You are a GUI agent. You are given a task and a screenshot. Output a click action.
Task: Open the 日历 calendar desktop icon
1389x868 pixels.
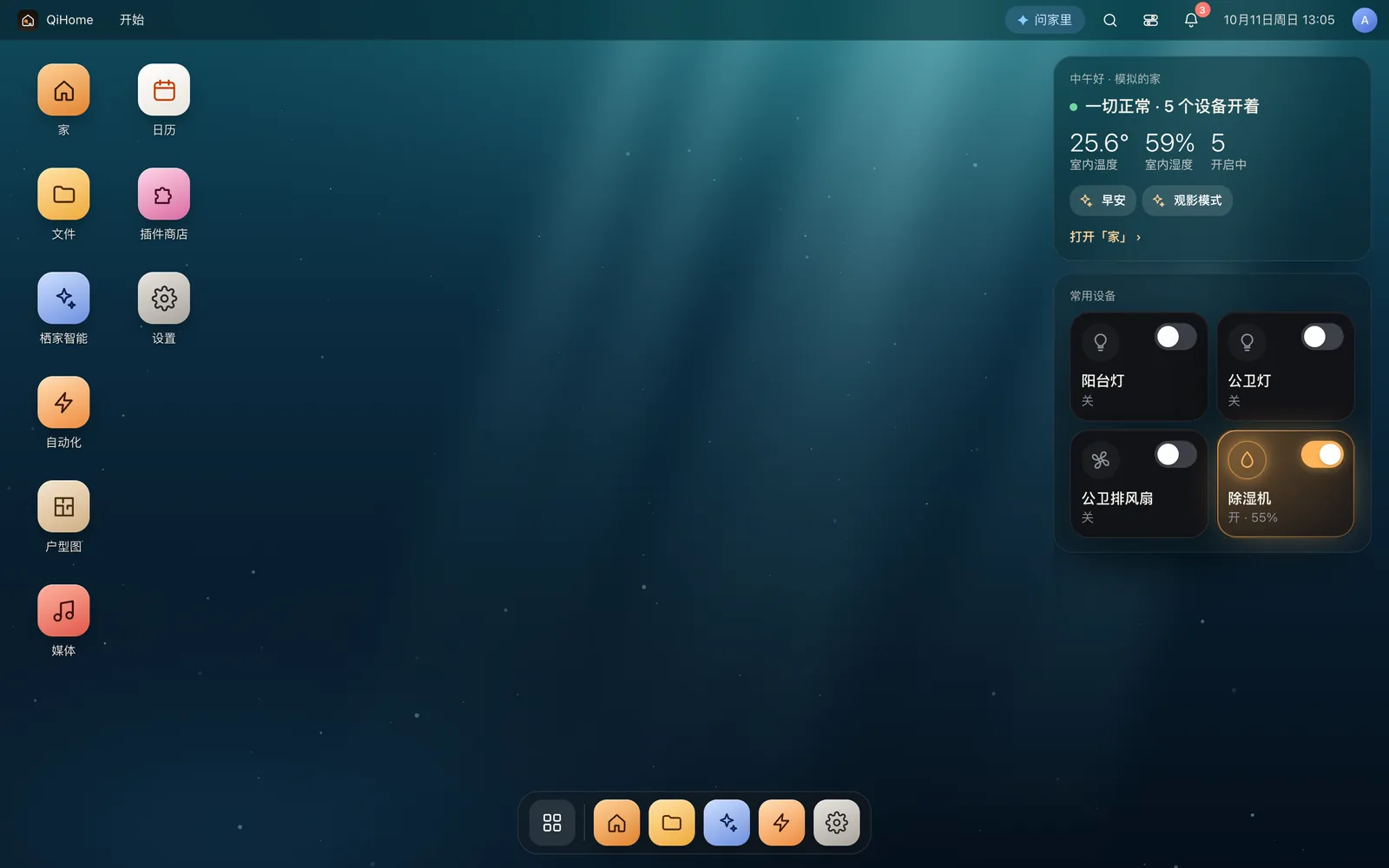click(x=164, y=90)
